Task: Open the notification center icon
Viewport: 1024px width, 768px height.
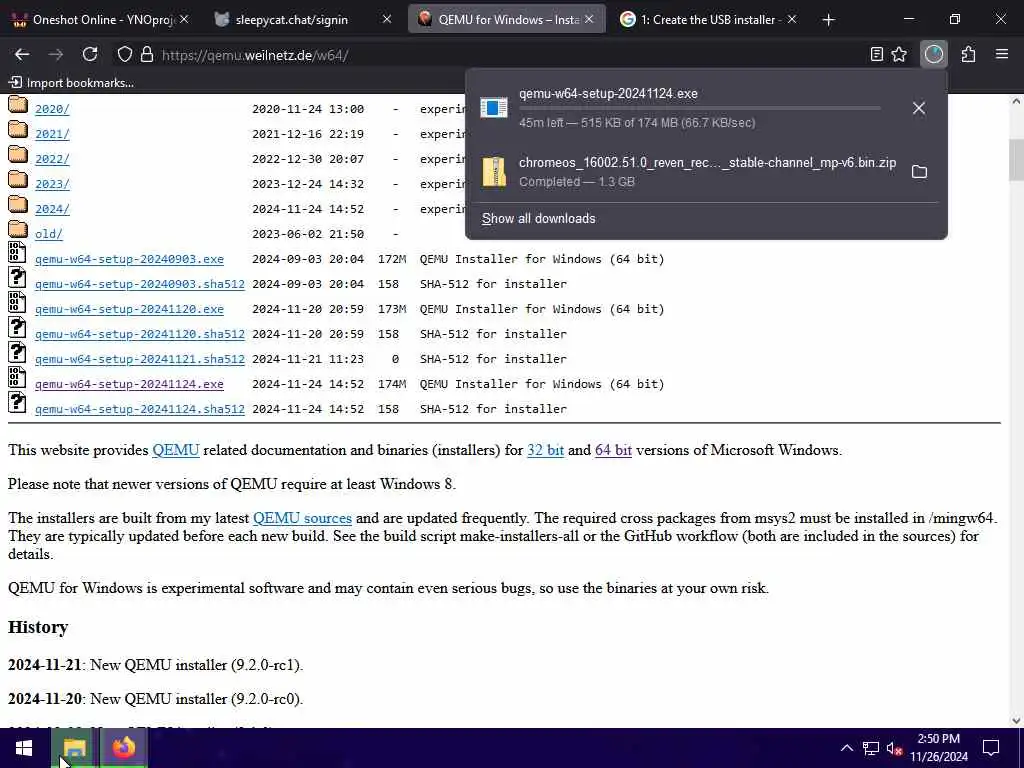Action: [991, 748]
